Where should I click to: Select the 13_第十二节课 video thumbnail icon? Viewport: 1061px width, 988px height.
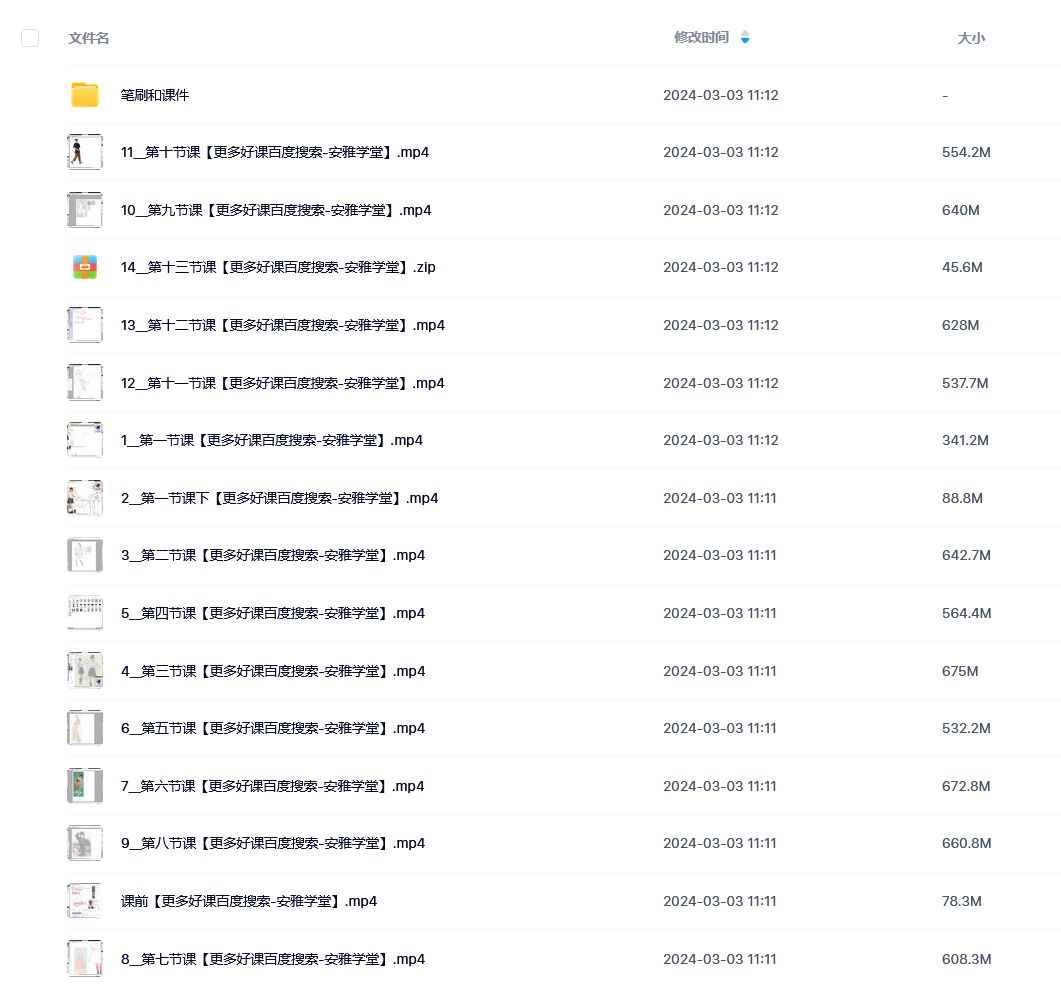coord(85,325)
